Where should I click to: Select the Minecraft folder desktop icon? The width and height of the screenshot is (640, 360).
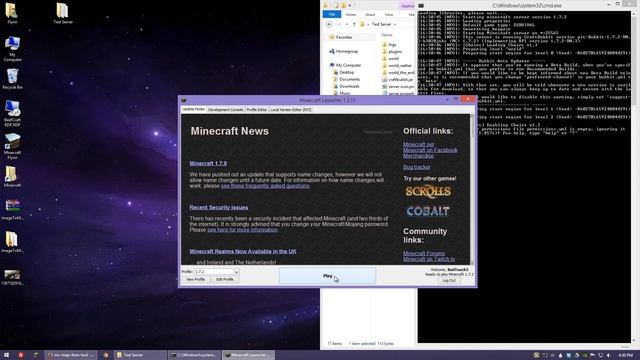[12, 176]
